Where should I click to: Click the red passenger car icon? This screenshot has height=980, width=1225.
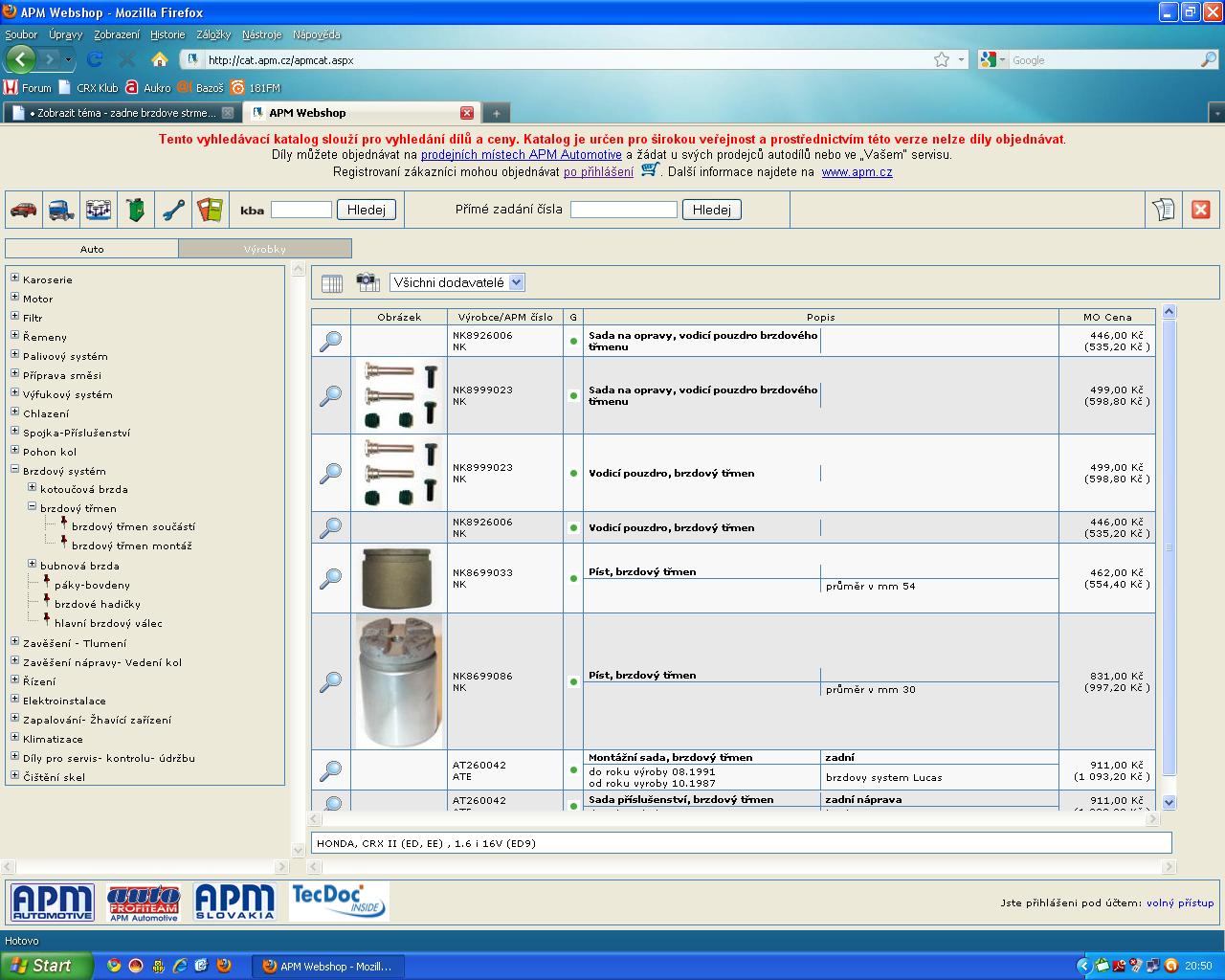(24, 210)
